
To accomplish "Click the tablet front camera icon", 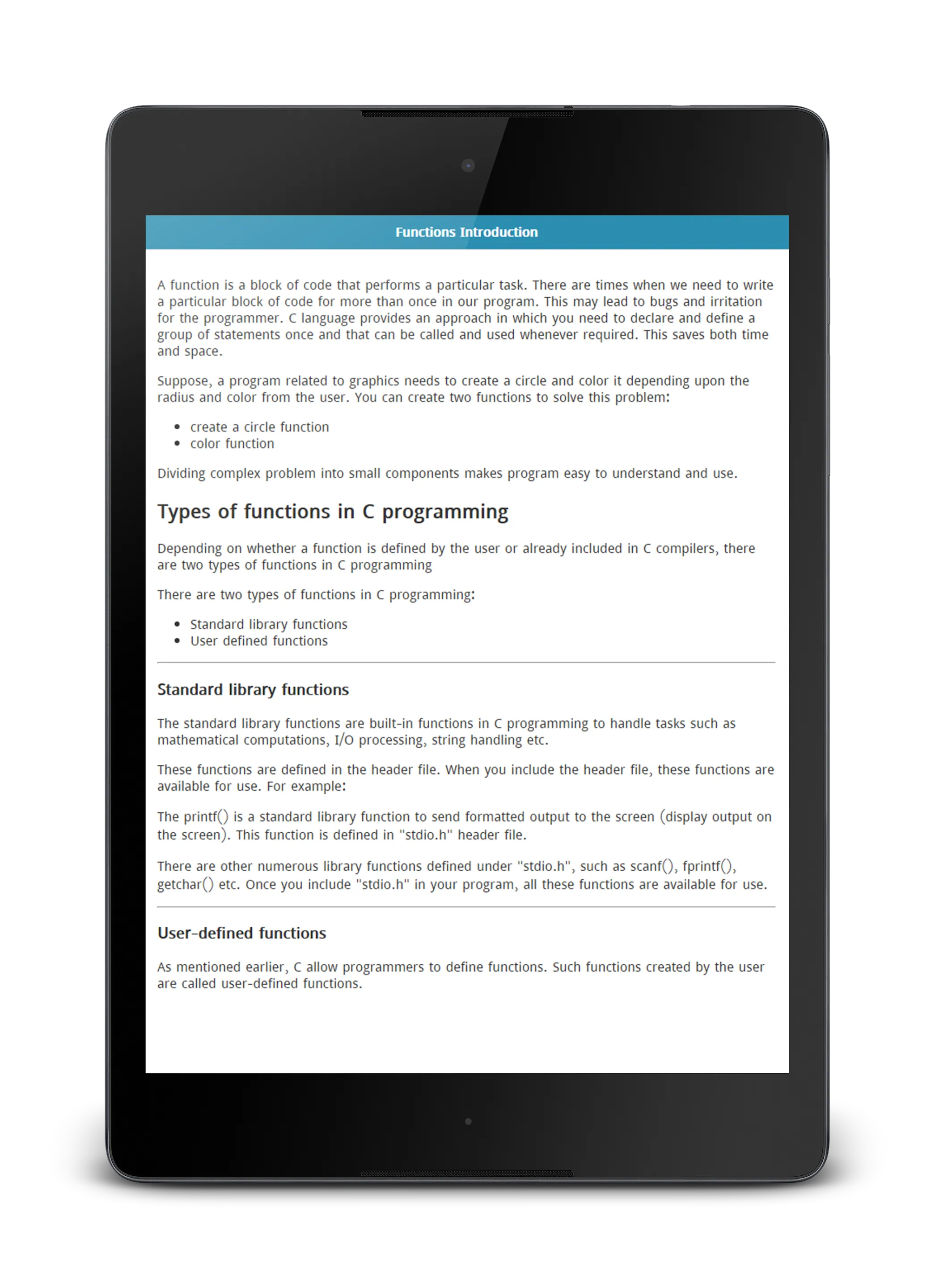I will click(467, 163).
